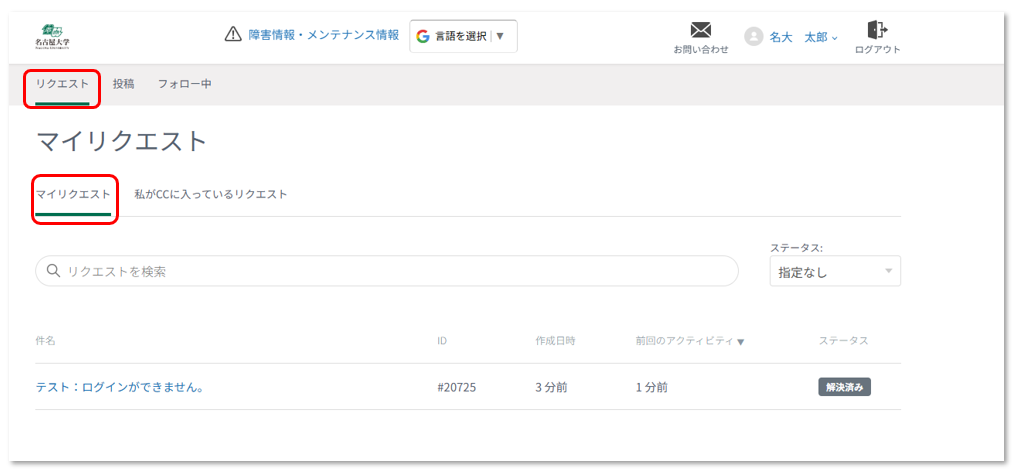Click the magnifying glass search icon
This screenshot has height=474, width=1019.
click(x=53, y=271)
